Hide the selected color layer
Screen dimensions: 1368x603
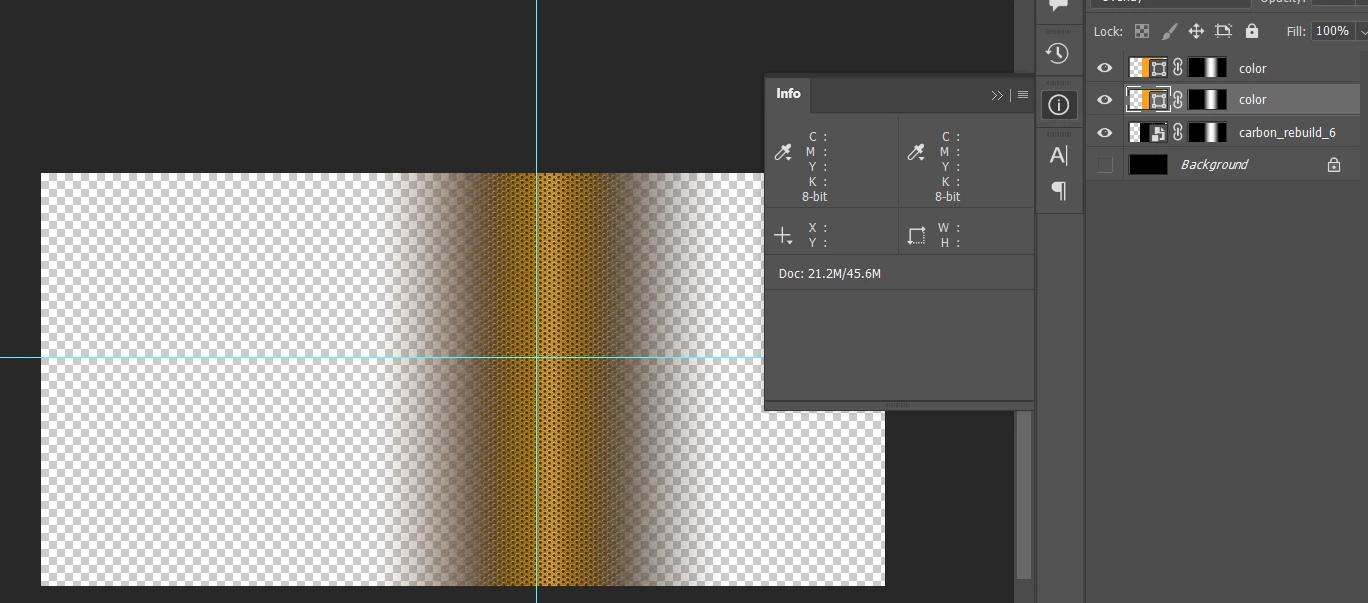[1105, 99]
